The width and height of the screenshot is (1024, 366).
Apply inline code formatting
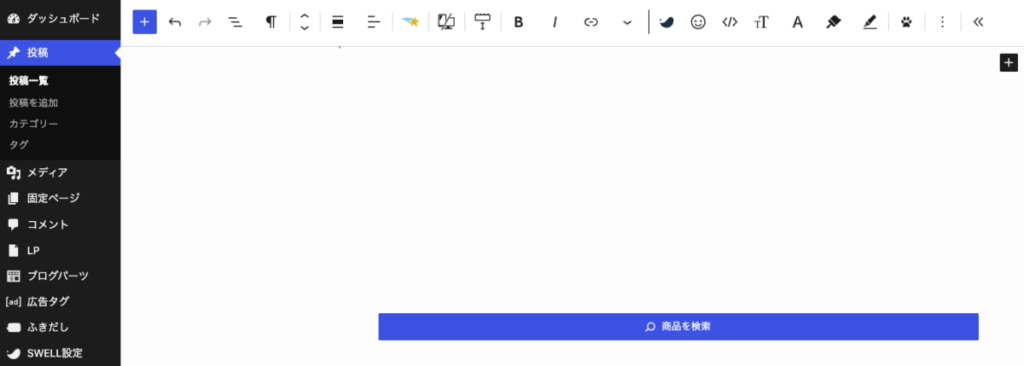click(x=729, y=22)
